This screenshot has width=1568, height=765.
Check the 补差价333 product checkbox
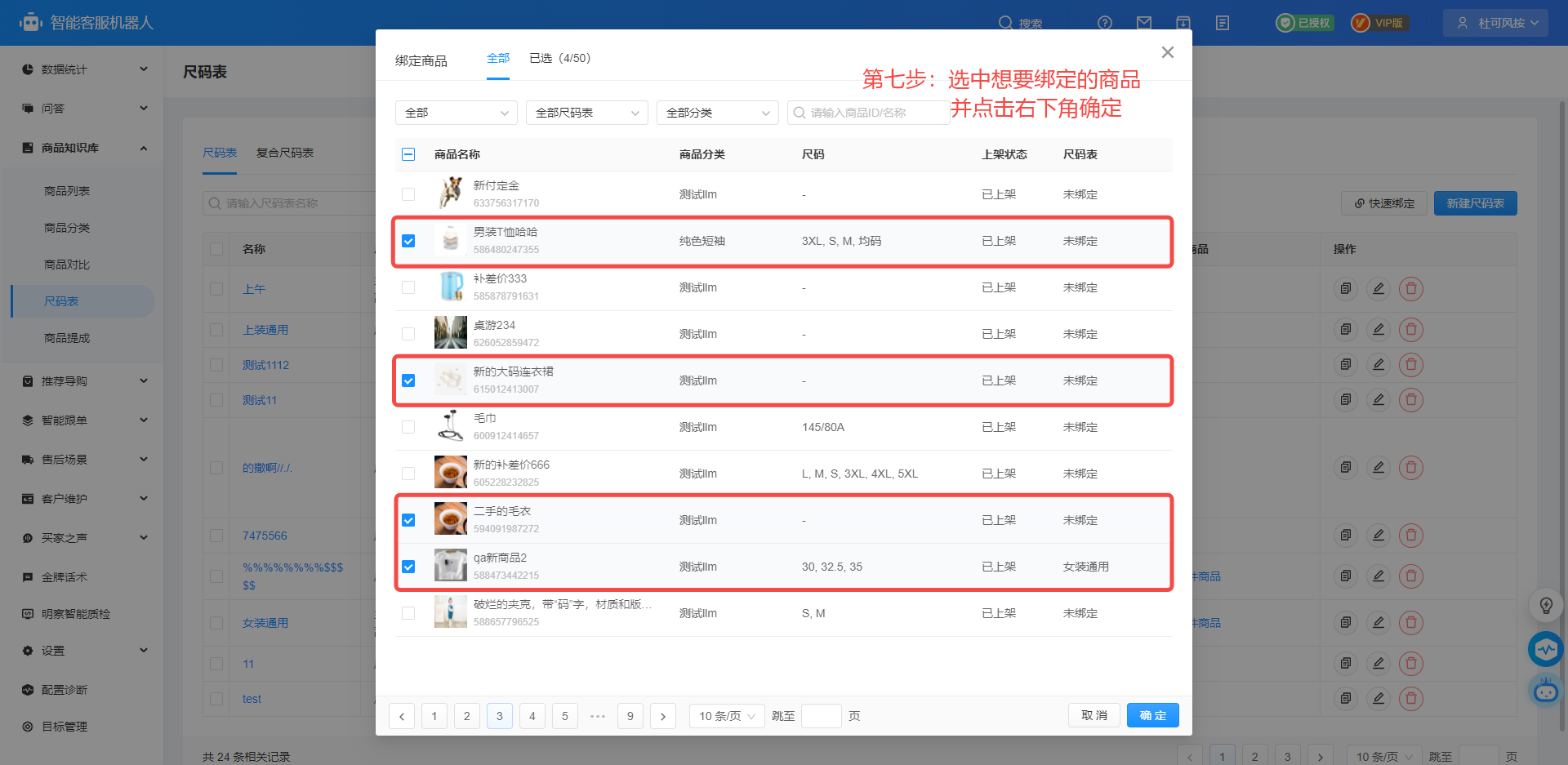[x=408, y=287]
